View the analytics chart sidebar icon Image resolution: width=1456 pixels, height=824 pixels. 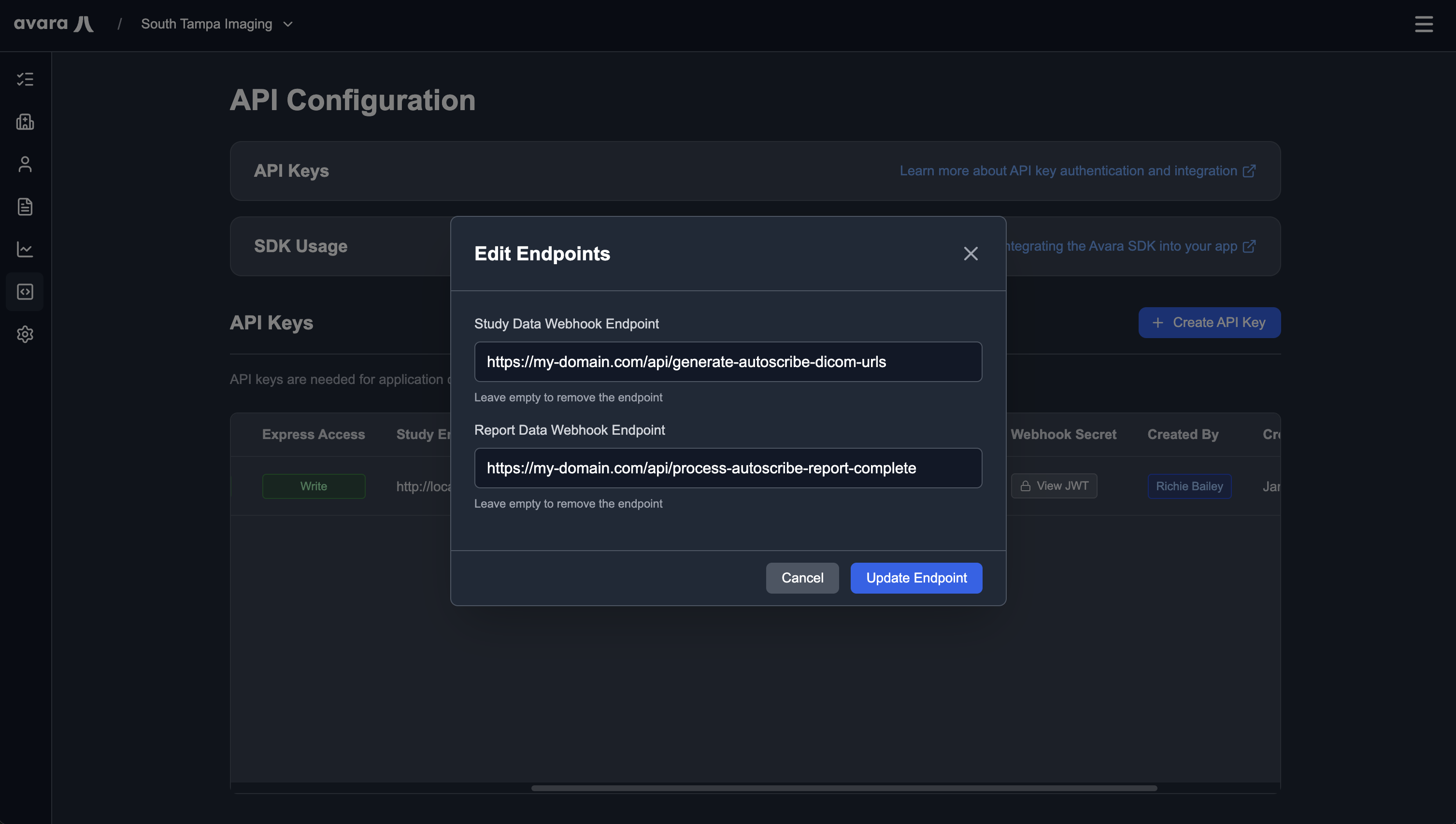coord(25,249)
